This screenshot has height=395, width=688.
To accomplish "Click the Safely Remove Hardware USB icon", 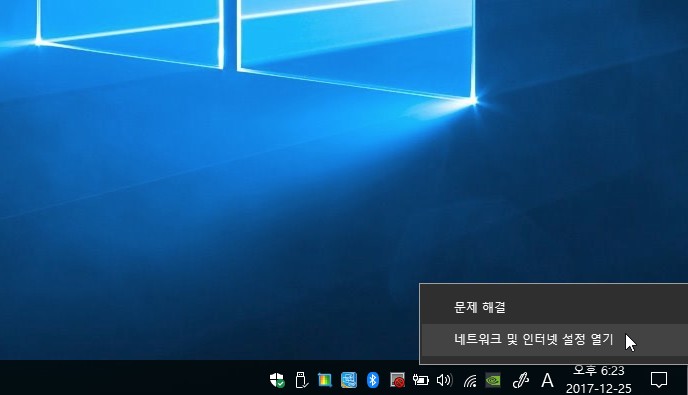I will click(301, 380).
